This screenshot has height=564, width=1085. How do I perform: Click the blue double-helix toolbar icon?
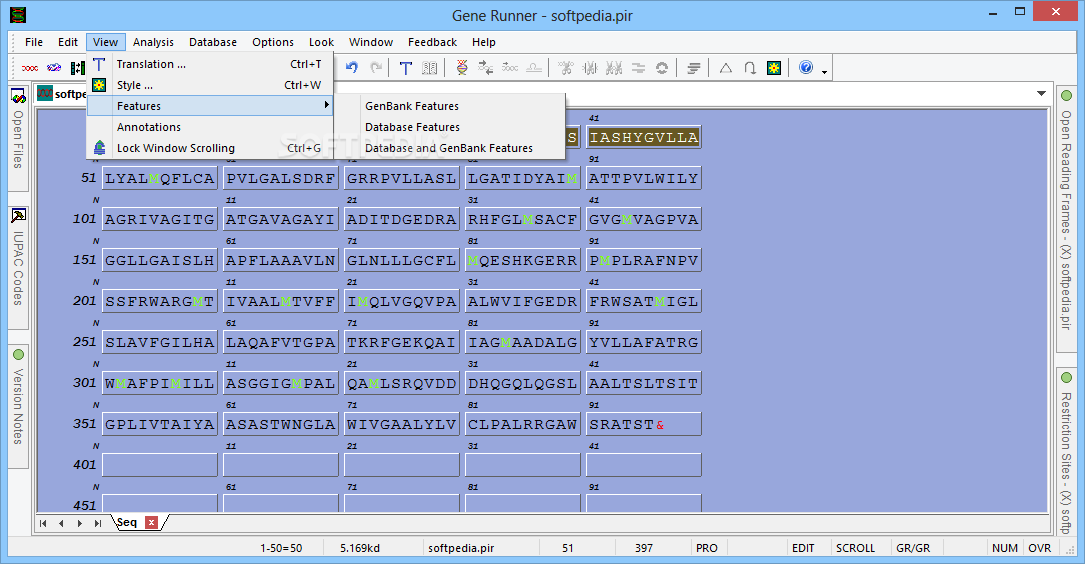(54, 68)
